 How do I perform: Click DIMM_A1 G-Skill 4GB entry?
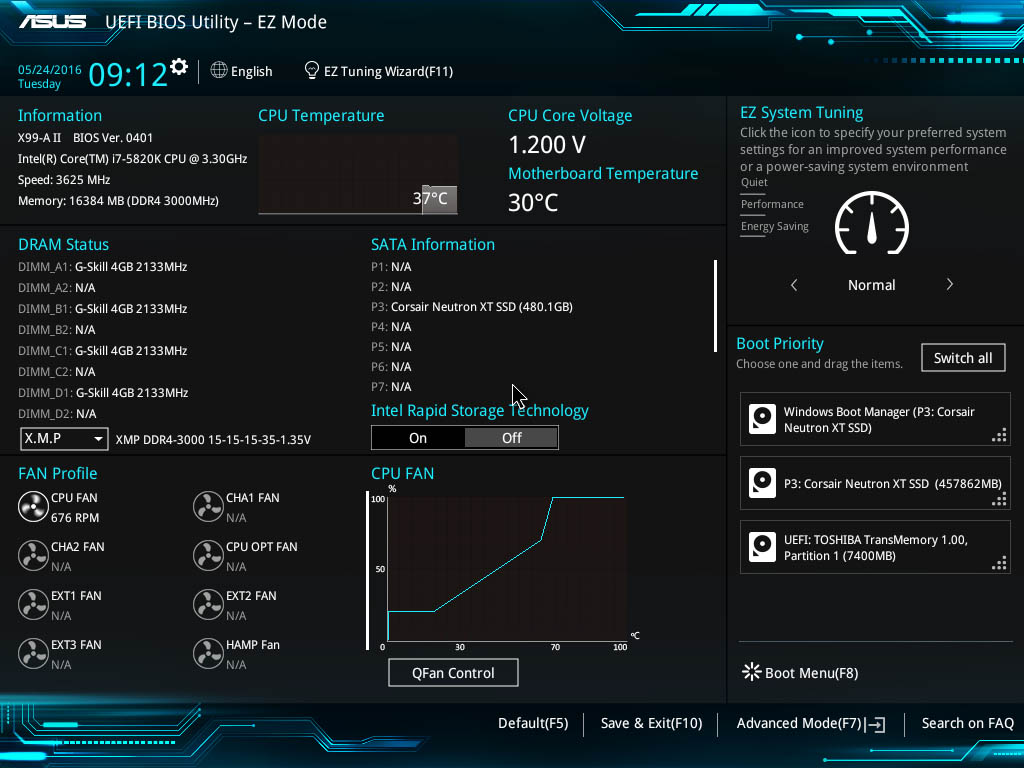pos(103,267)
